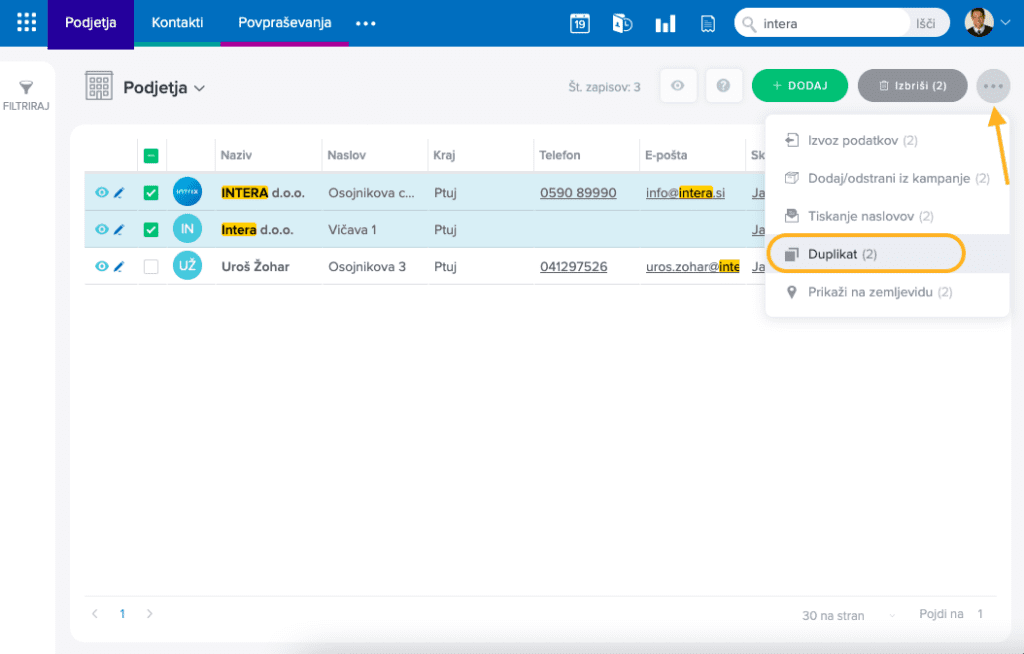Viewport: 1024px width, 654px height.
Task: Click the Izbriši (2) delete button
Action: pos(912,86)
